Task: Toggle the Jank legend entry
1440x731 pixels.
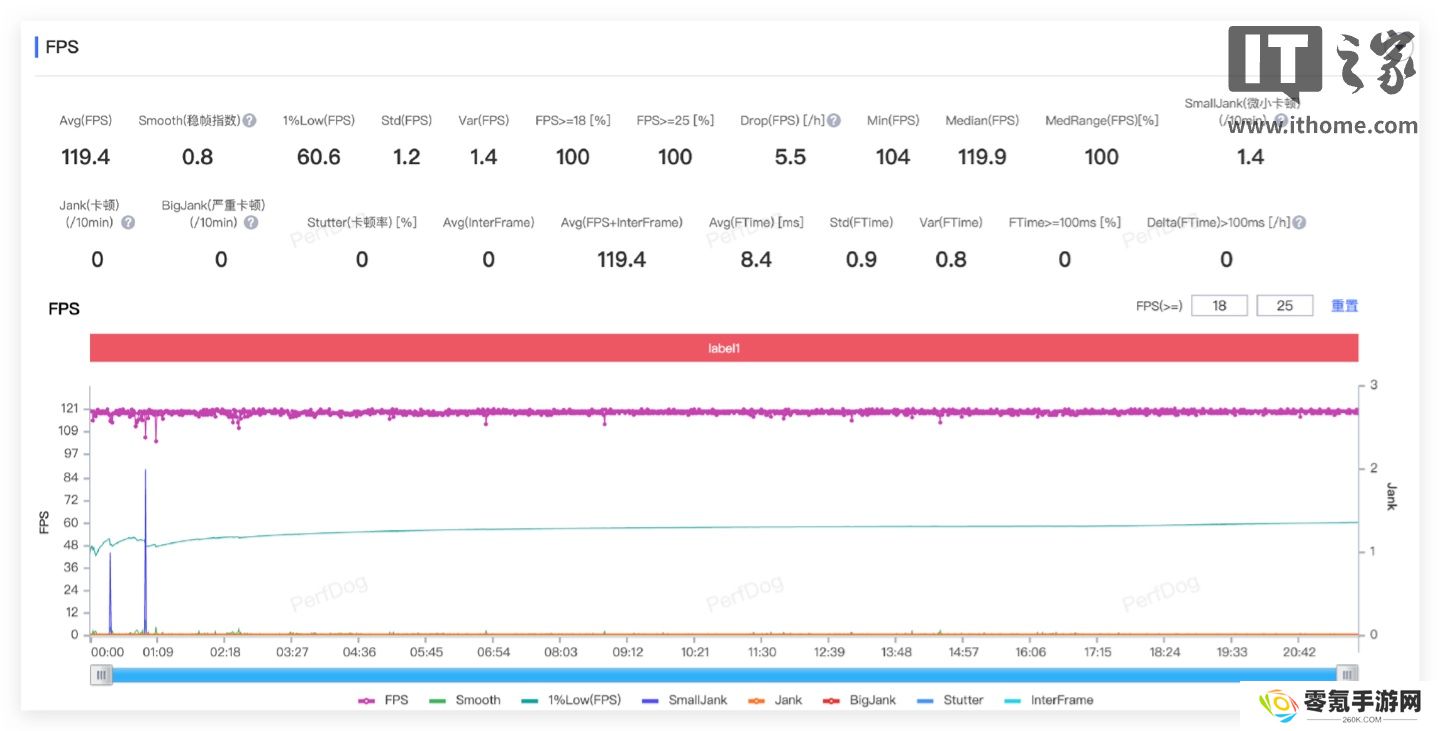Action: [x=775, y=700]
